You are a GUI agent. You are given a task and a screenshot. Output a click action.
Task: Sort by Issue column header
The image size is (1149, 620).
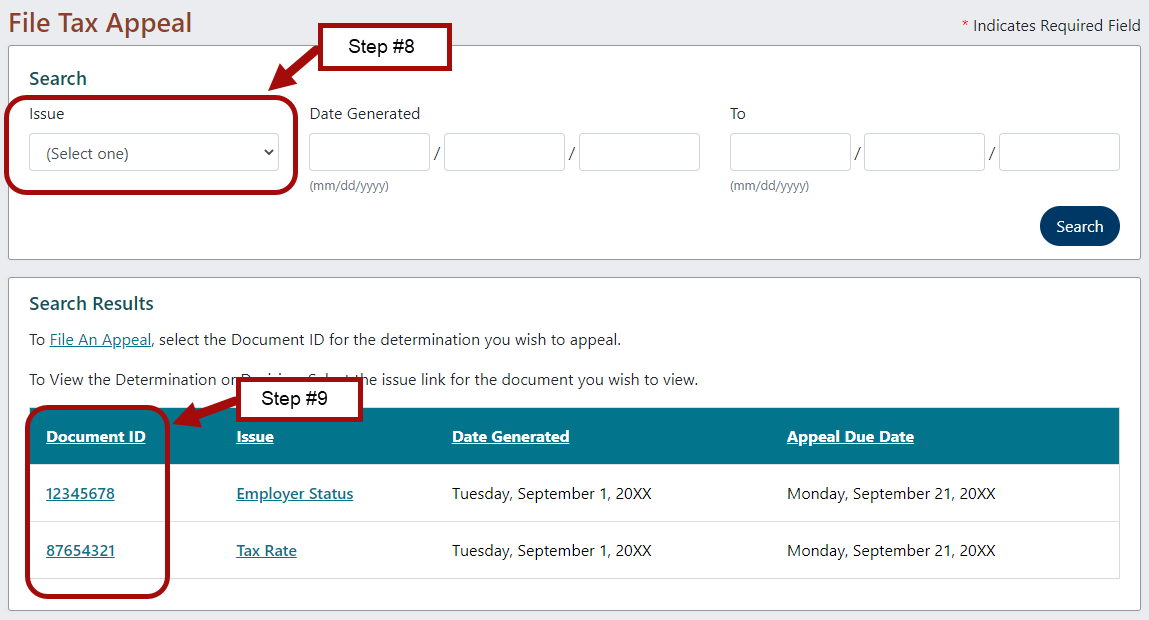[255, 436]
